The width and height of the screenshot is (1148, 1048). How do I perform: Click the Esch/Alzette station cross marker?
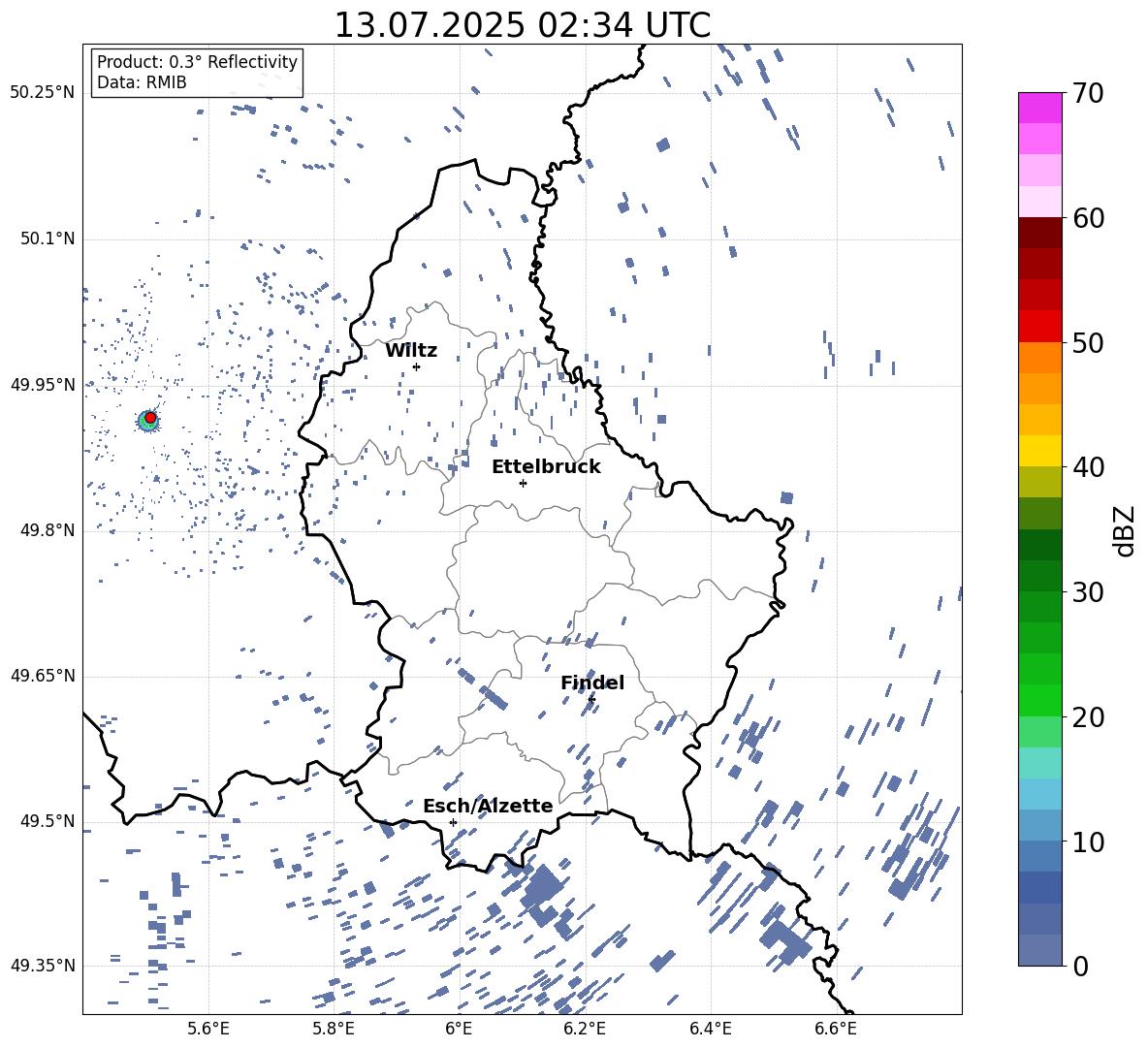click(453, 822)
